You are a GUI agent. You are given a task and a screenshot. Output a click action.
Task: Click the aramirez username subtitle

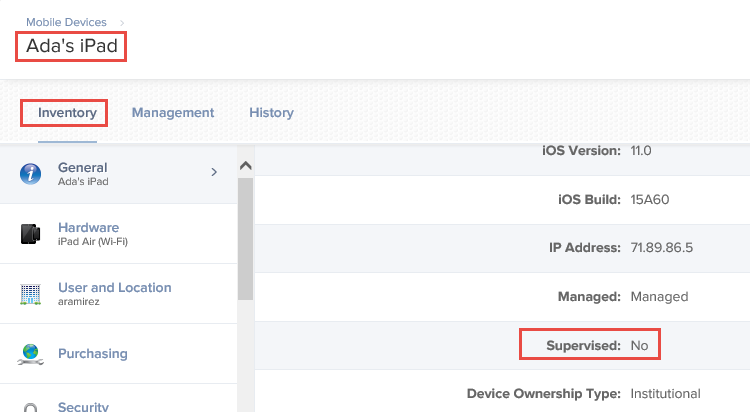pos(78,301)
